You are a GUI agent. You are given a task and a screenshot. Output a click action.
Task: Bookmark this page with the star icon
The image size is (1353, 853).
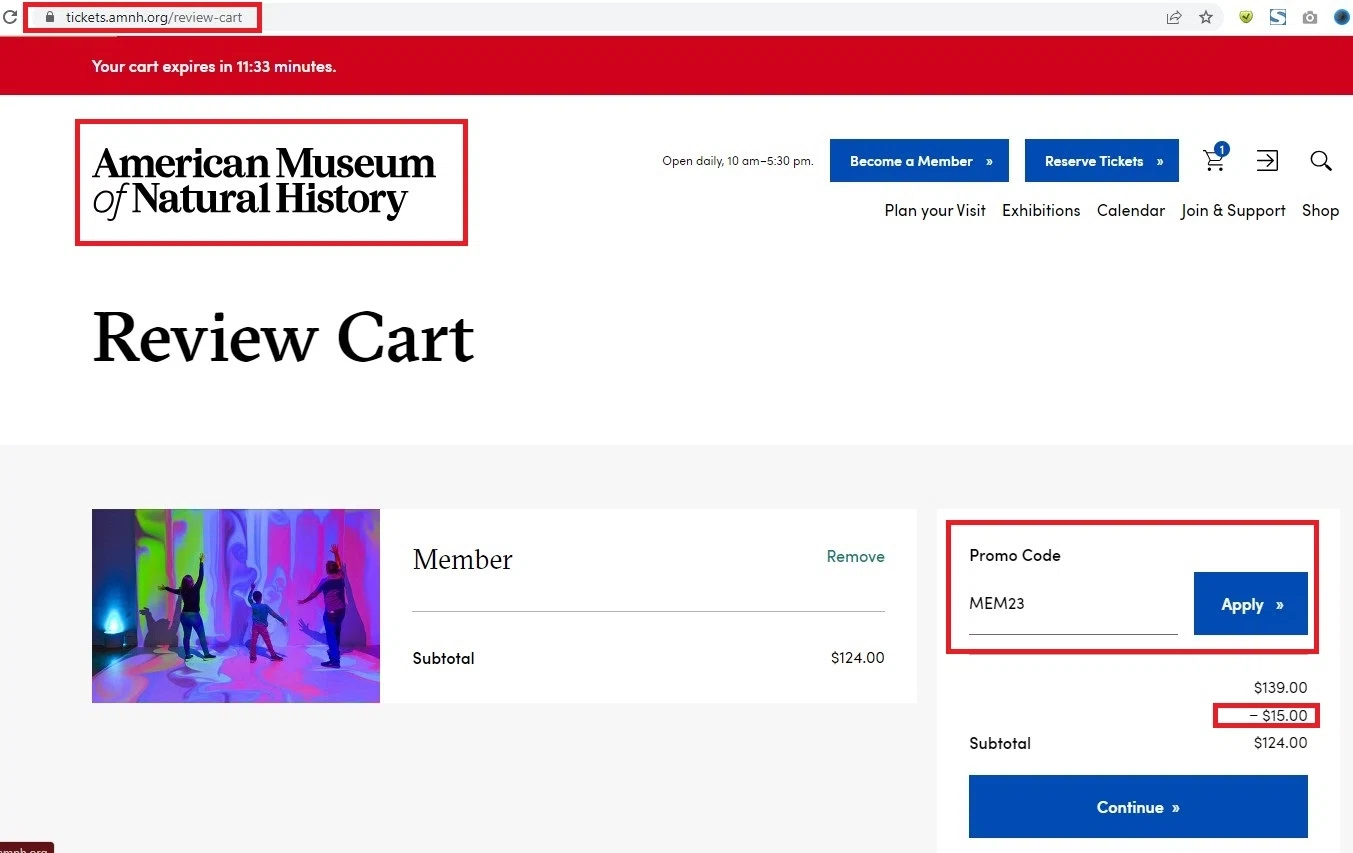coord(1206,17)
